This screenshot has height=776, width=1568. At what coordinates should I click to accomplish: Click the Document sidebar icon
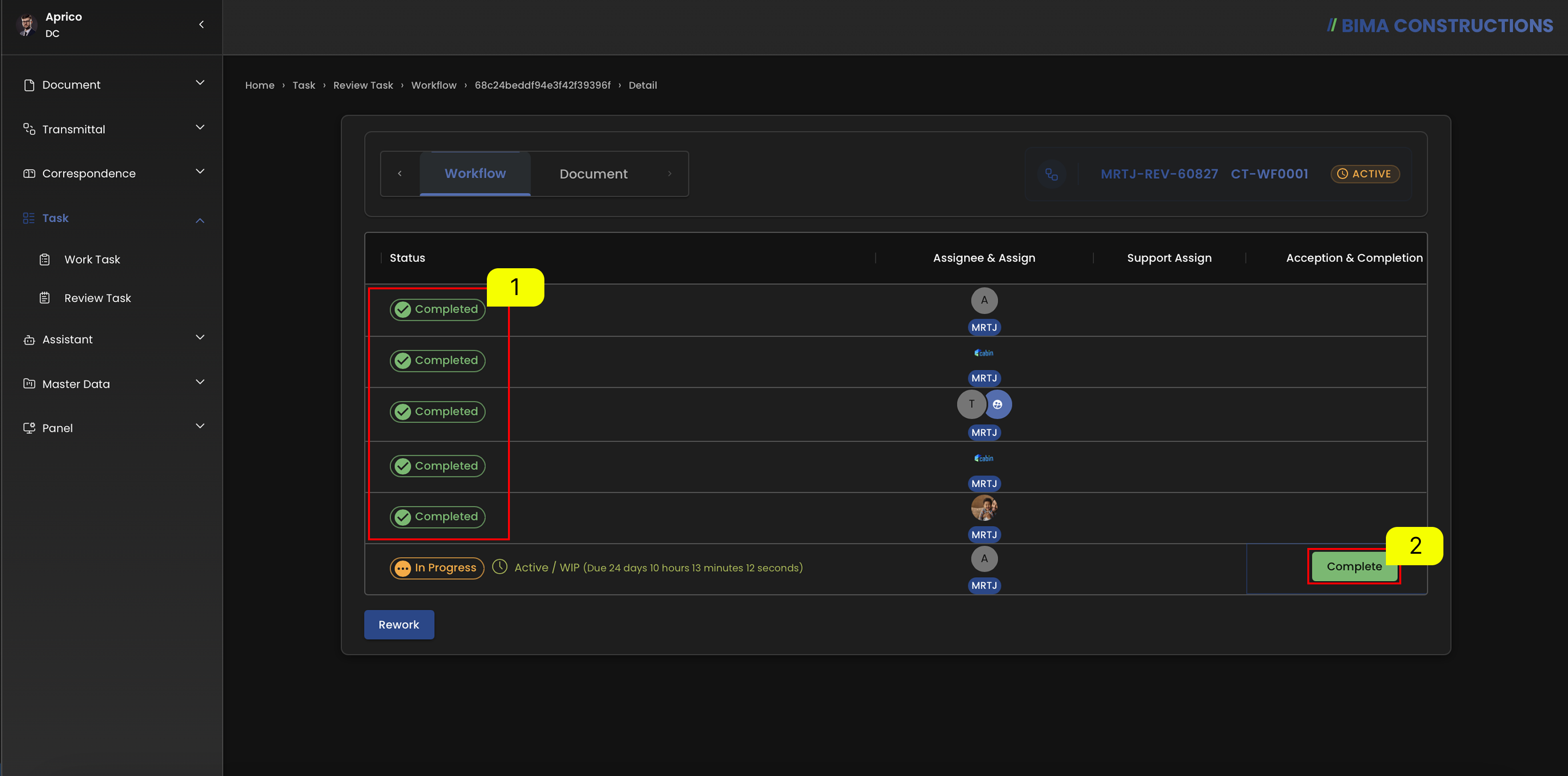[29, 85]
